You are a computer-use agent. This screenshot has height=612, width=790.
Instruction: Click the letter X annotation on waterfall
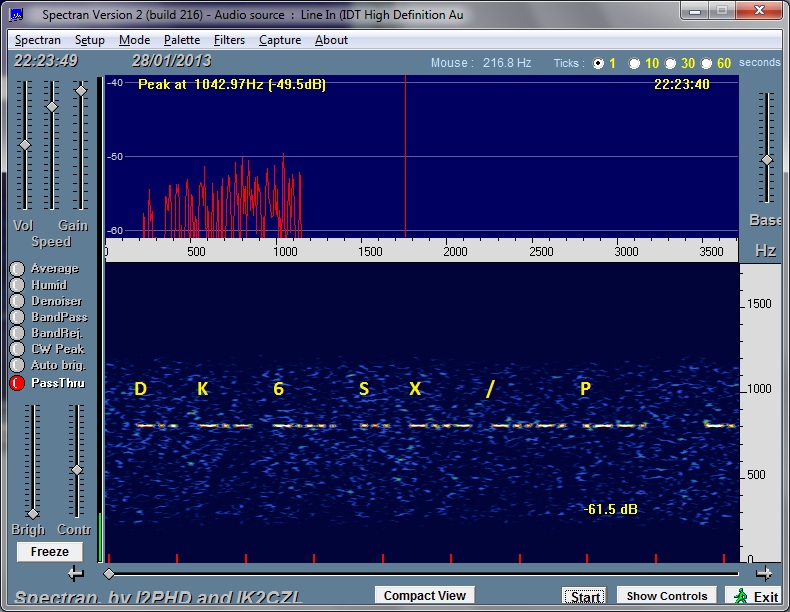(415, 389)
